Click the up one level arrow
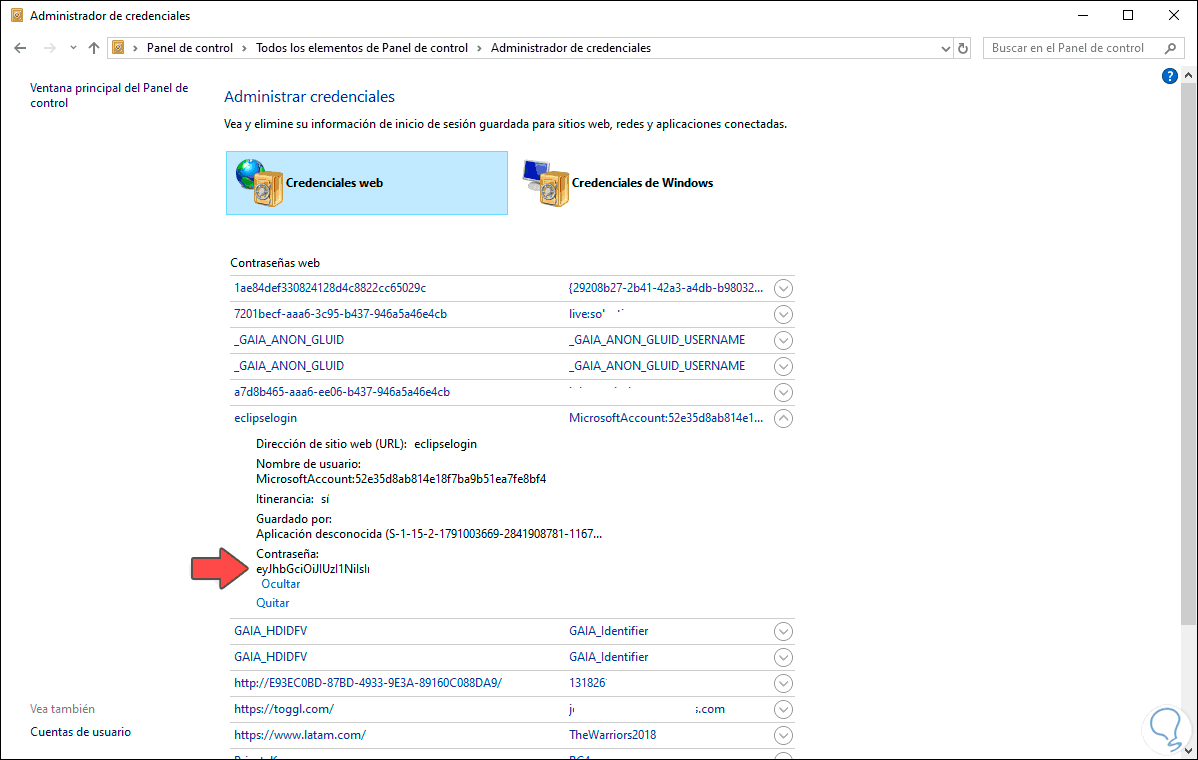The width and height of the screenshot is (1198, 760). pos(94,48)
